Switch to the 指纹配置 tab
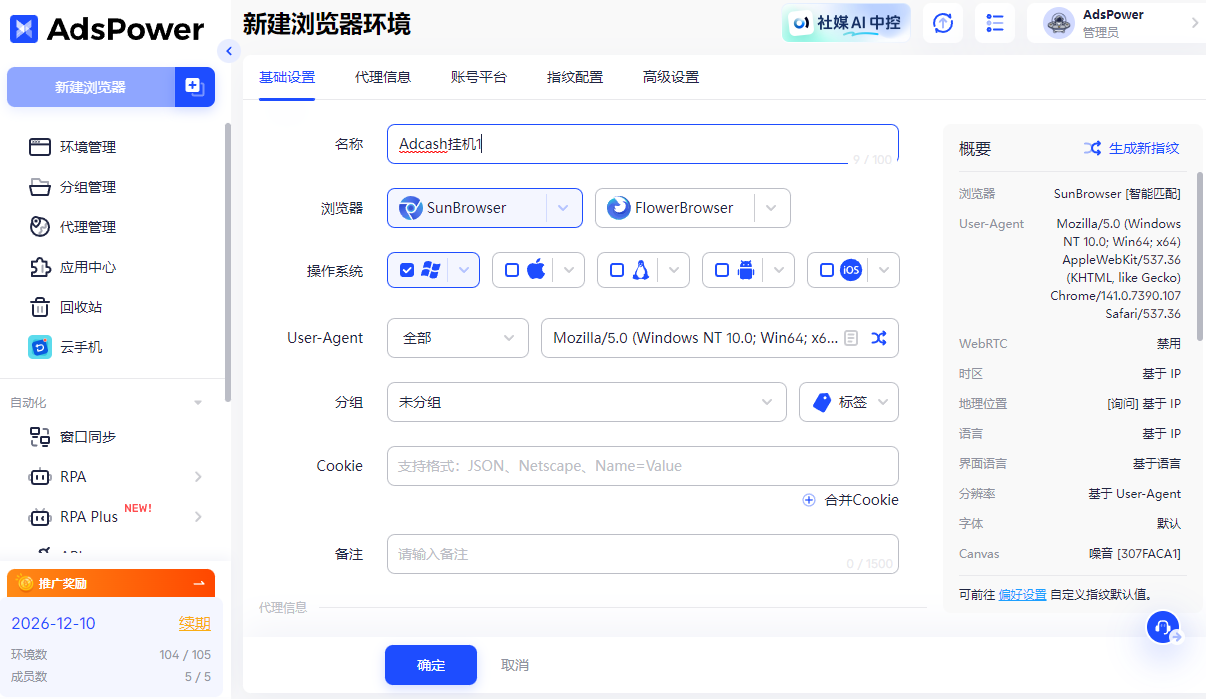The image size is (1206, 699). coord(574,76)
